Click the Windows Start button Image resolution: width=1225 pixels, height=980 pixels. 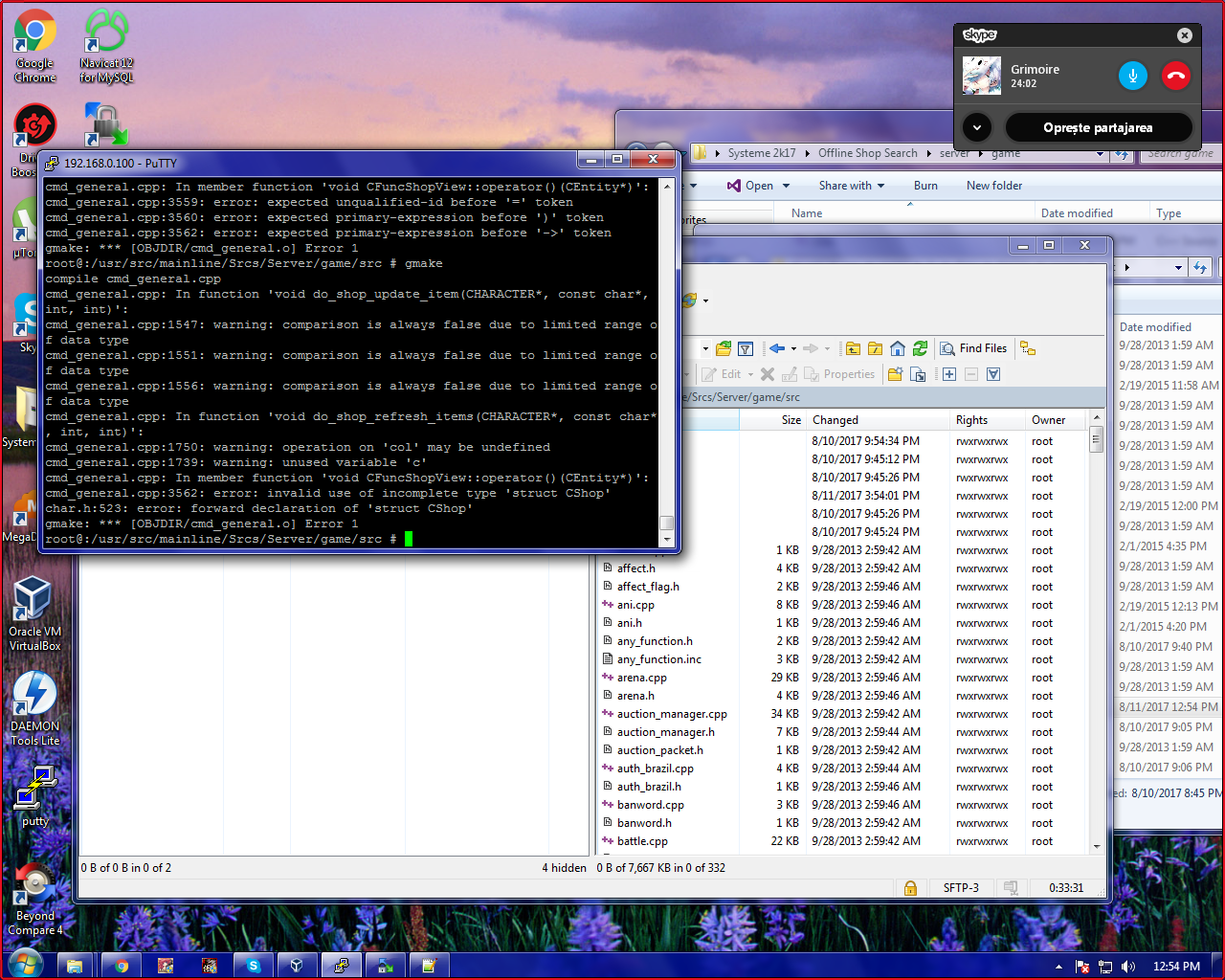tap(25, 966)
